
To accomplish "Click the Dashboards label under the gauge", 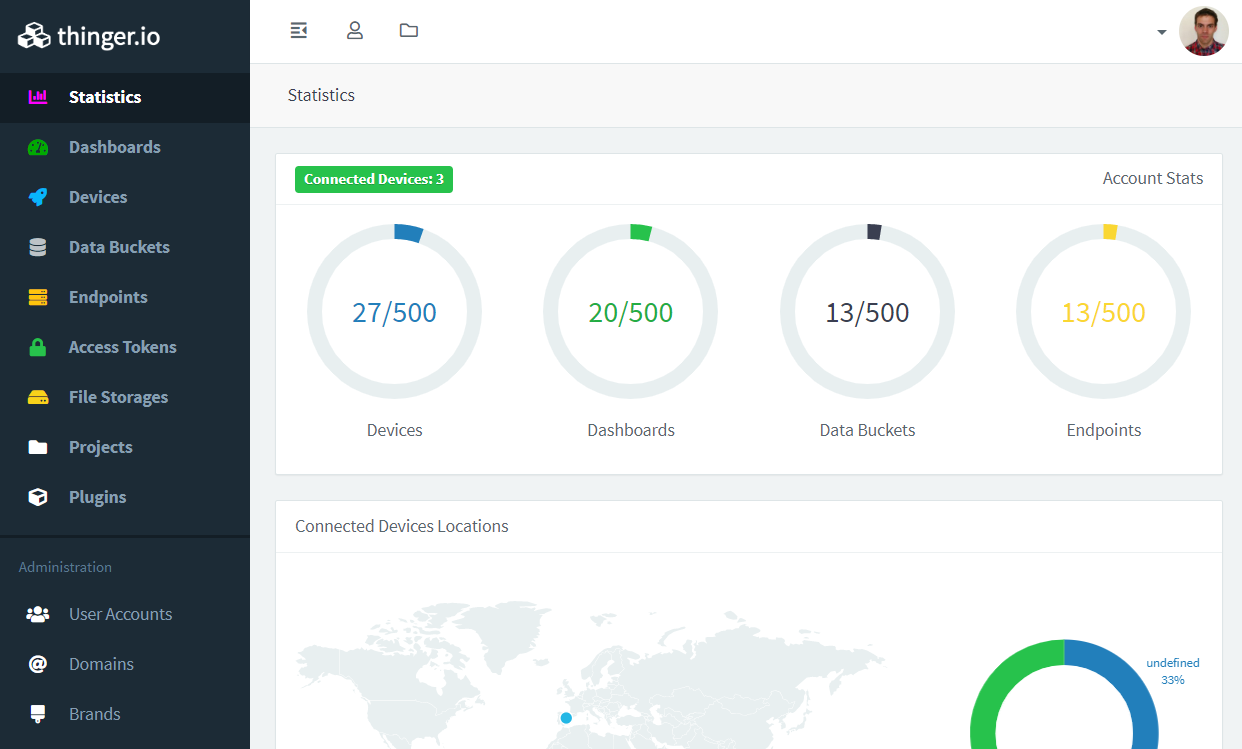I will [x=631, y=430].
